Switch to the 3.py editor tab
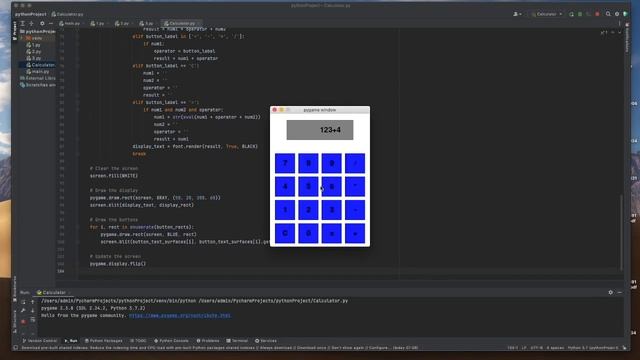This screenshot has height=360, width=640. pos(147,23)
